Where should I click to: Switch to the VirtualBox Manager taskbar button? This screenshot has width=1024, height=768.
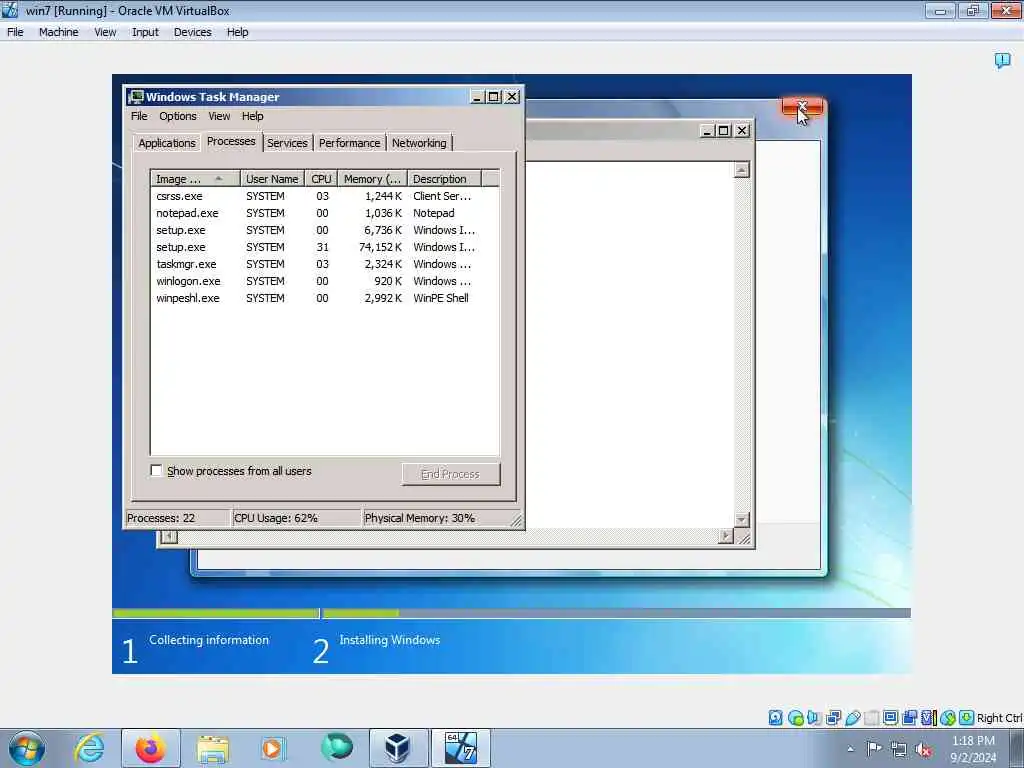point(398,748)
